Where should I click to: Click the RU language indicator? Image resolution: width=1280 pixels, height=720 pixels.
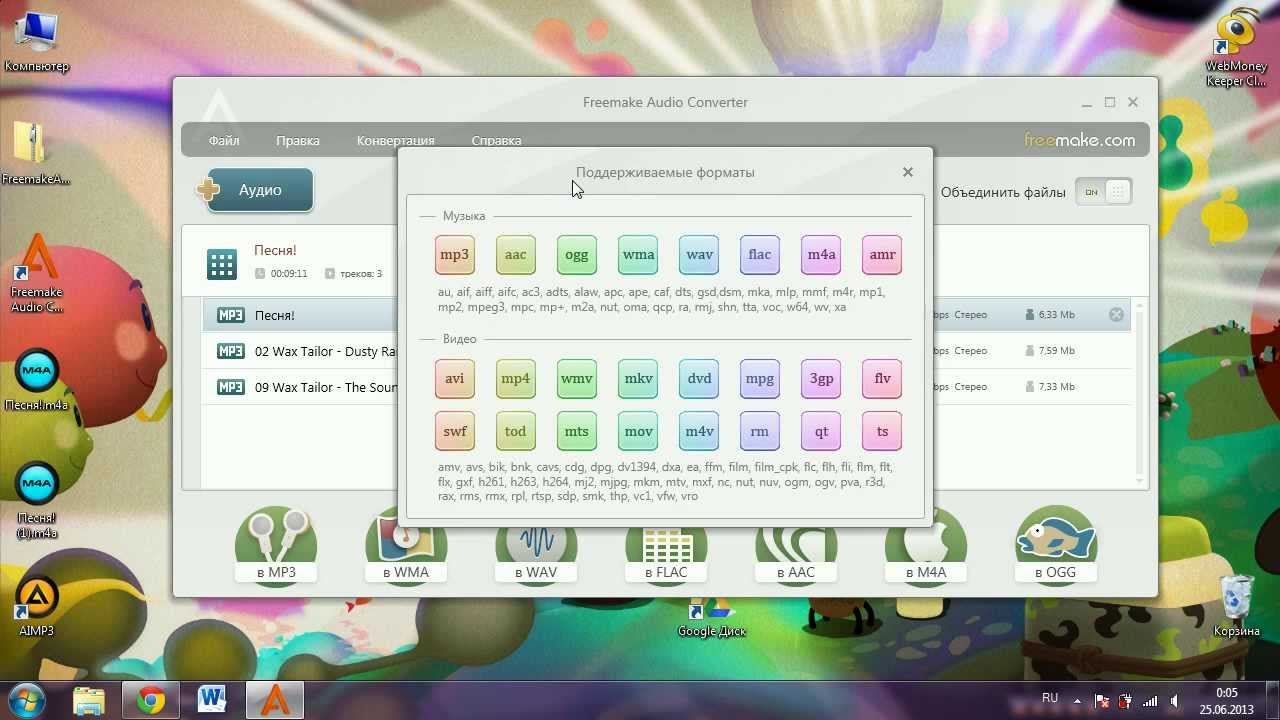click(x=1050, y=698)
